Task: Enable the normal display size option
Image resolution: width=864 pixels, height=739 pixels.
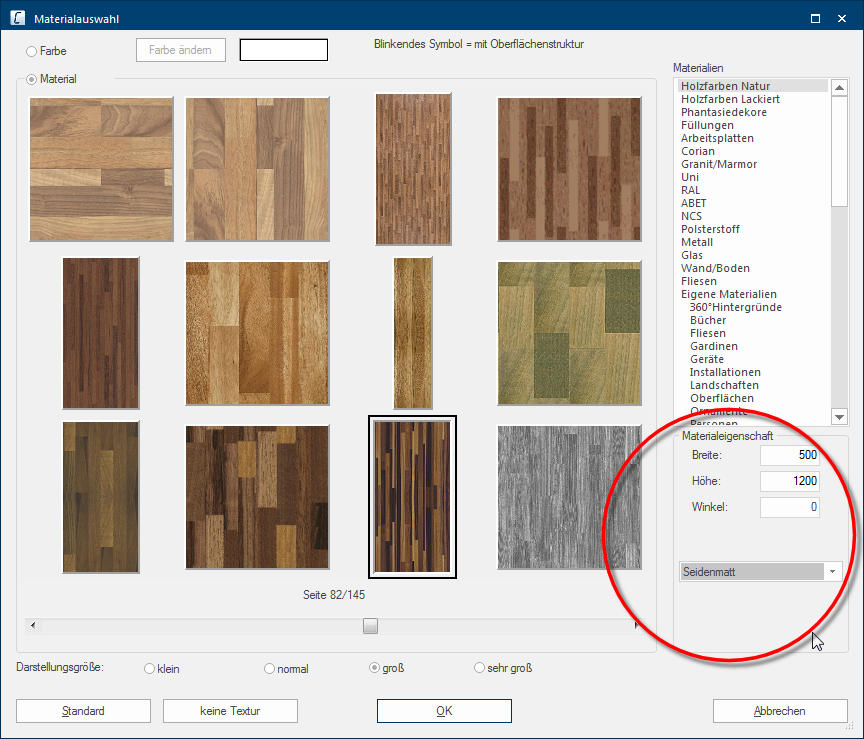Action: pos(269,669)
